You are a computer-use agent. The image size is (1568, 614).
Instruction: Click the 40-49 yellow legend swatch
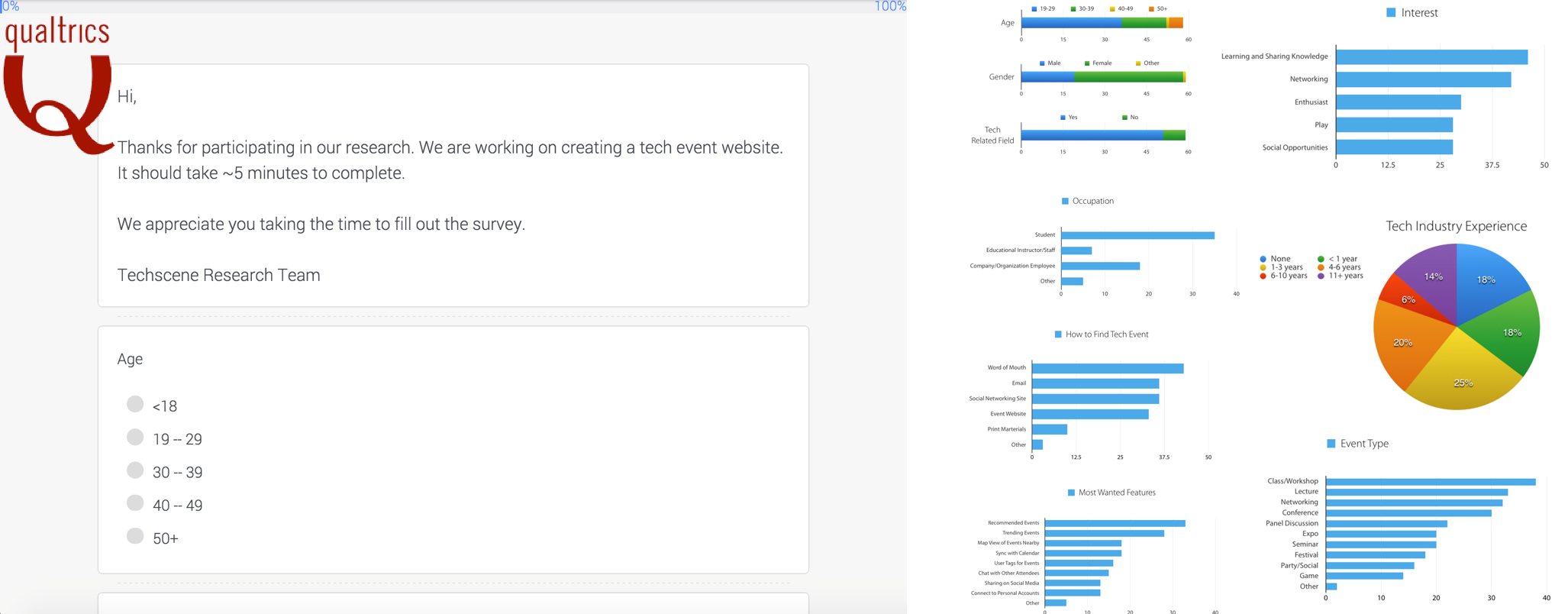coord(1112,9)
